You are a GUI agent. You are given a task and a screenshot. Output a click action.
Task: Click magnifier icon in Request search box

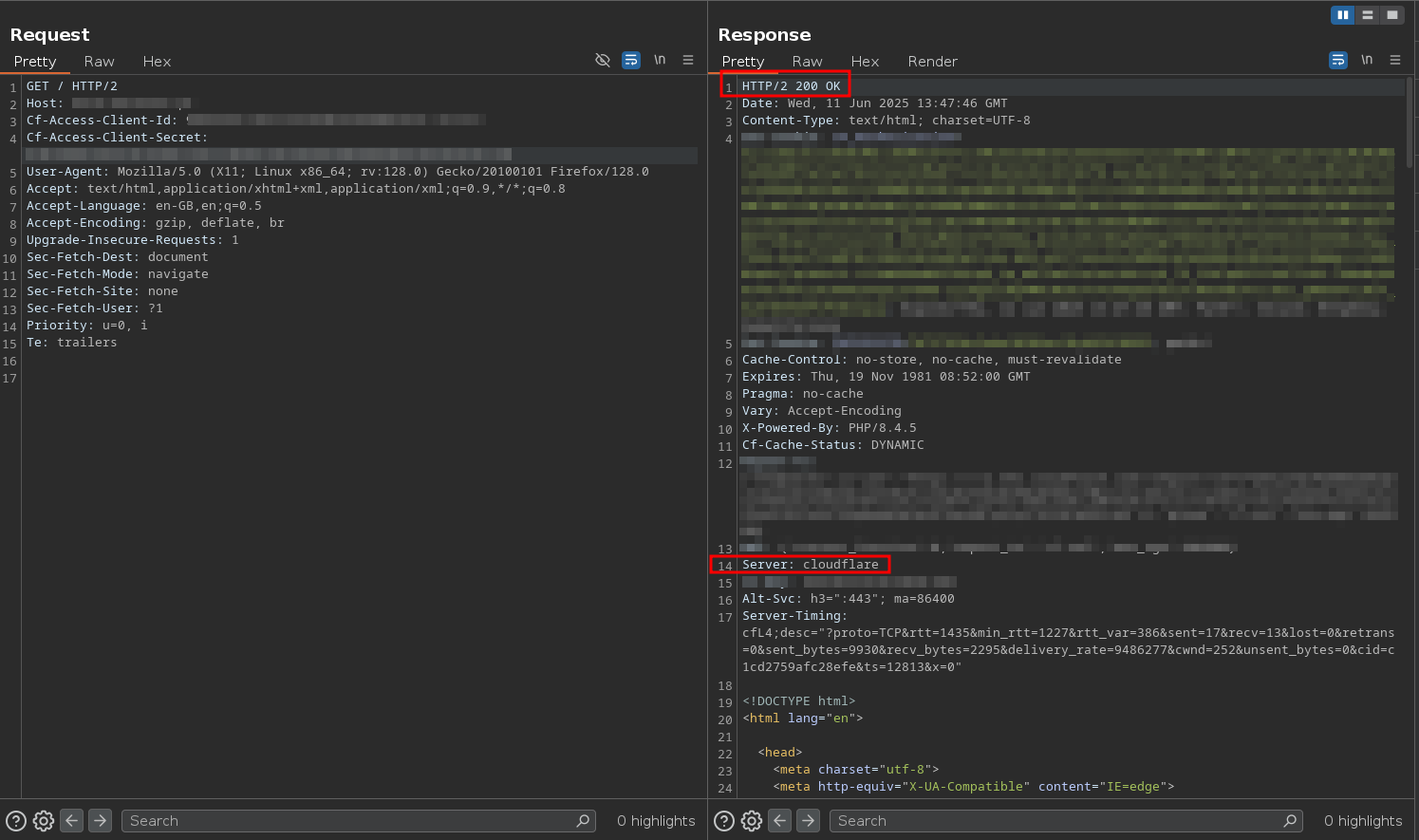583,821
